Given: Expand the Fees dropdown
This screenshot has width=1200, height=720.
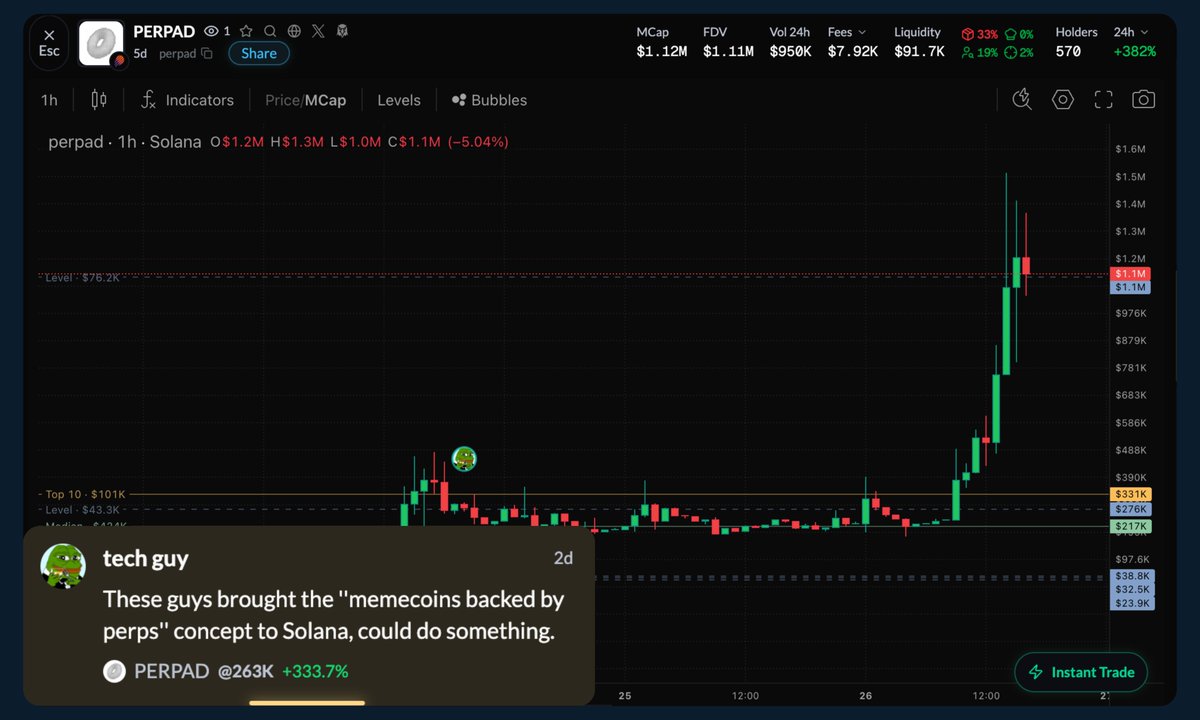Looking at the screenshot, I should [847, 32].
